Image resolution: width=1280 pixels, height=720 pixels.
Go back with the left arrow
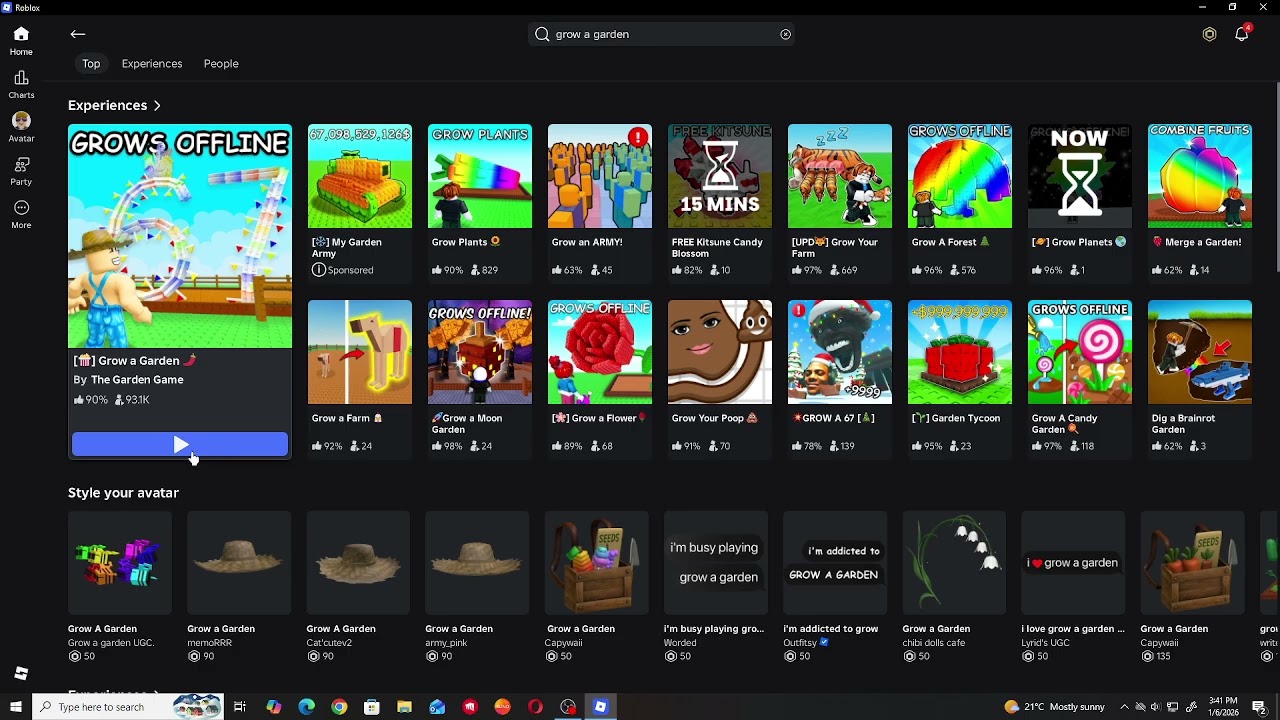78,34
